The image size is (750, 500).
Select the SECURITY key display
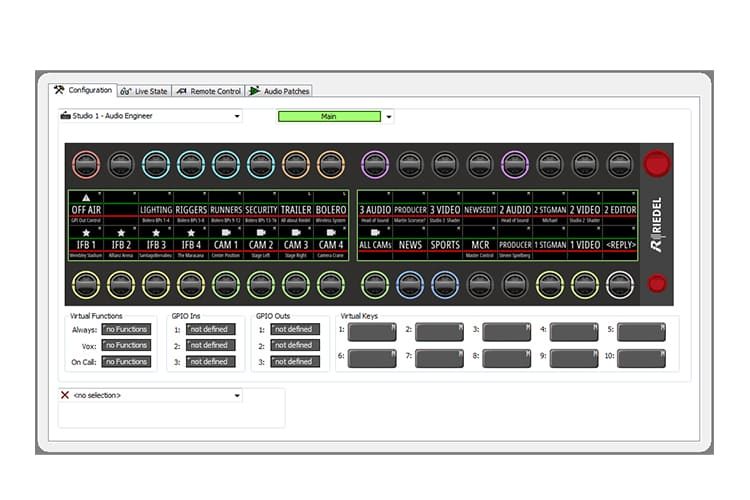coord(261,208)
